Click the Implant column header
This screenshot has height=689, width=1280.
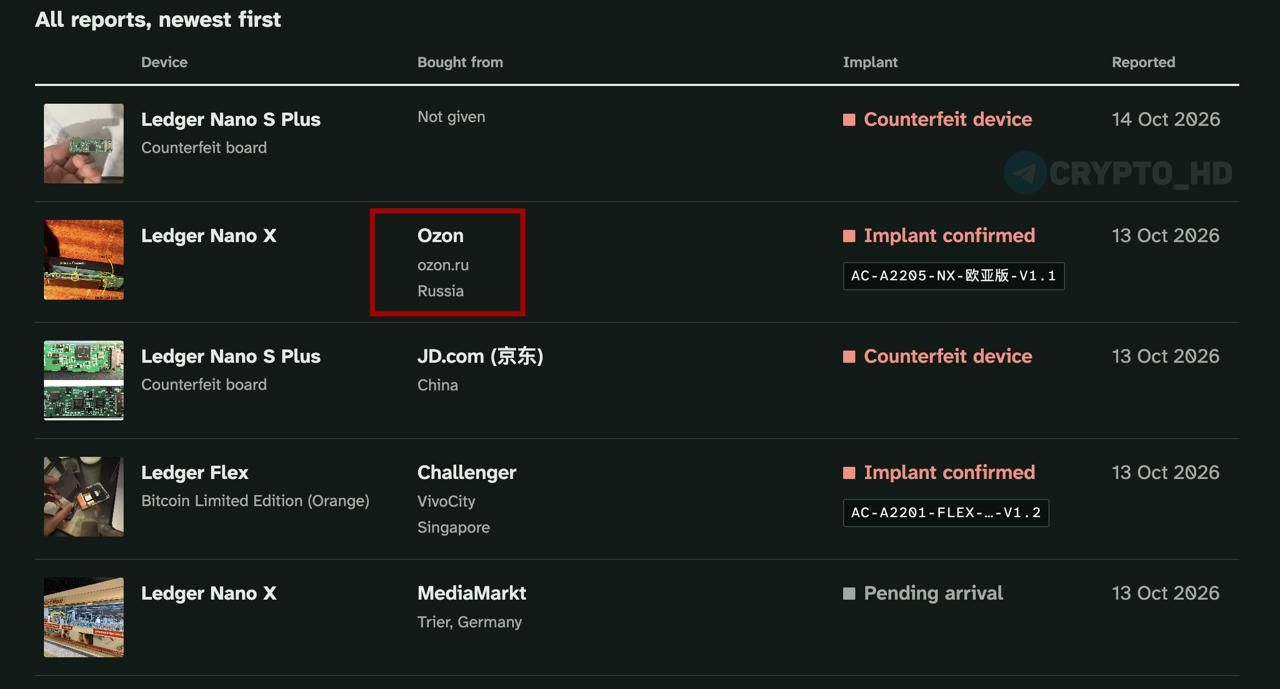[x=870, y=62]
